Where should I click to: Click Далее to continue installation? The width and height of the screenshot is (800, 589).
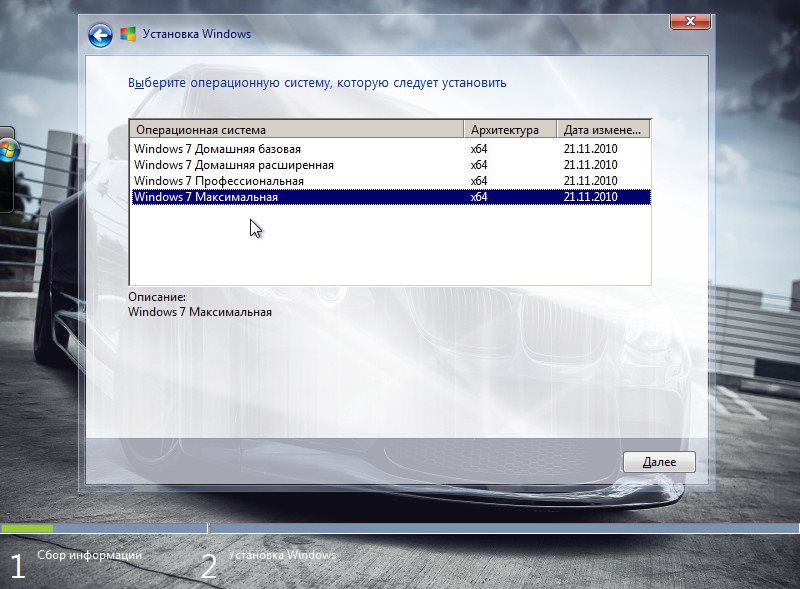click(x=659, y=462)
